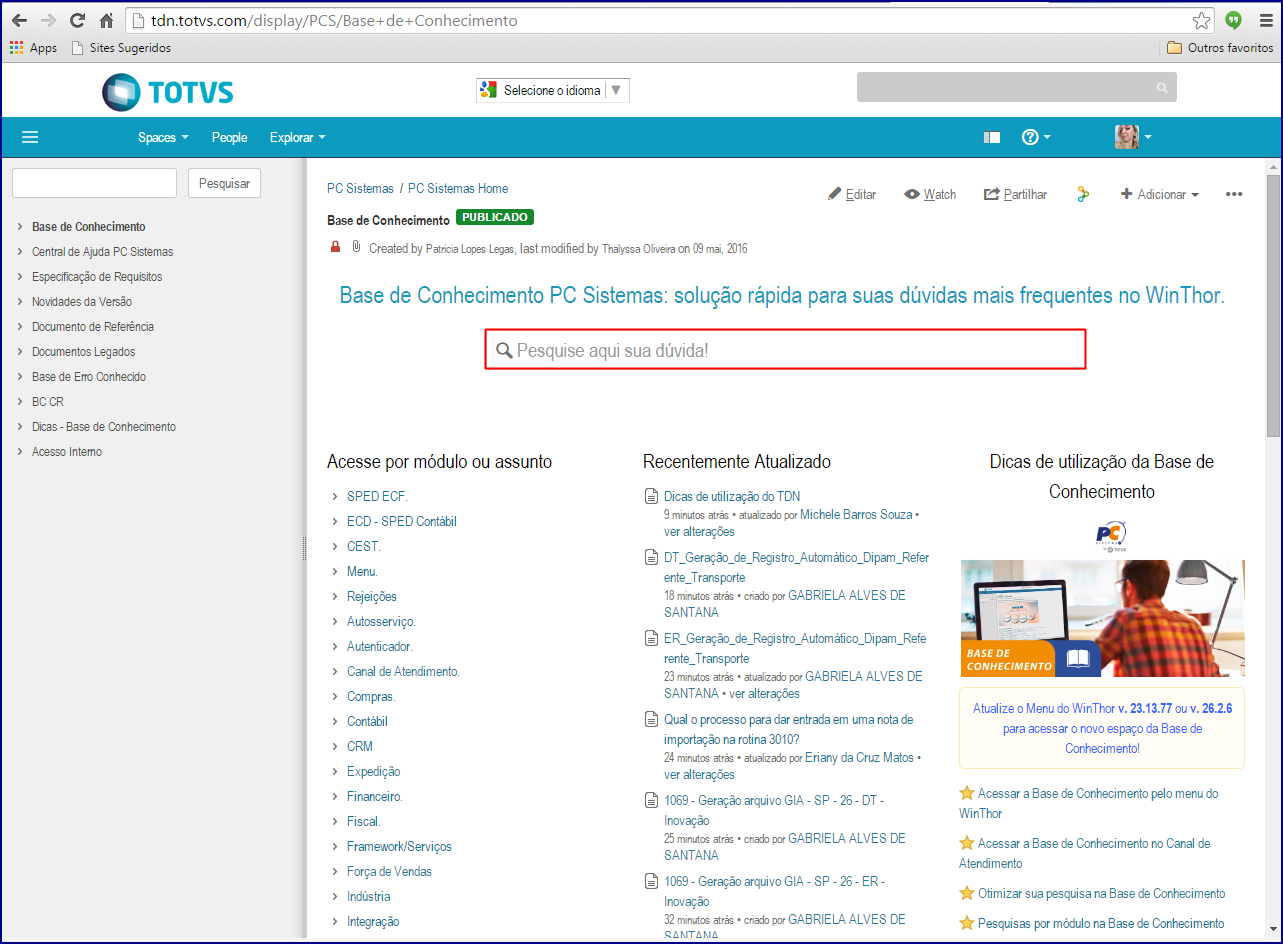
Task: Expand the 'Indústria' module chevron
Action: pos(335,896)
